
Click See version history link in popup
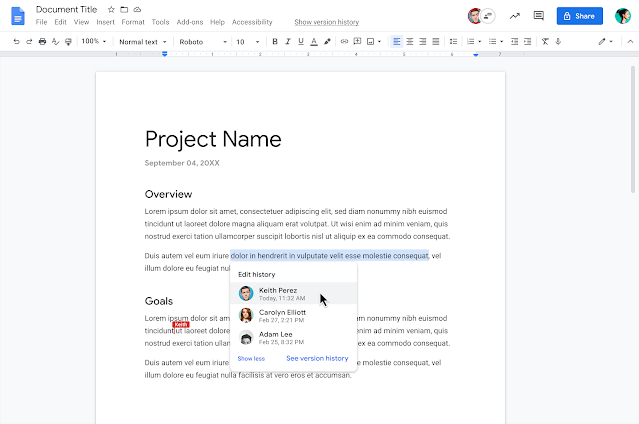click(x=317, y=358)
